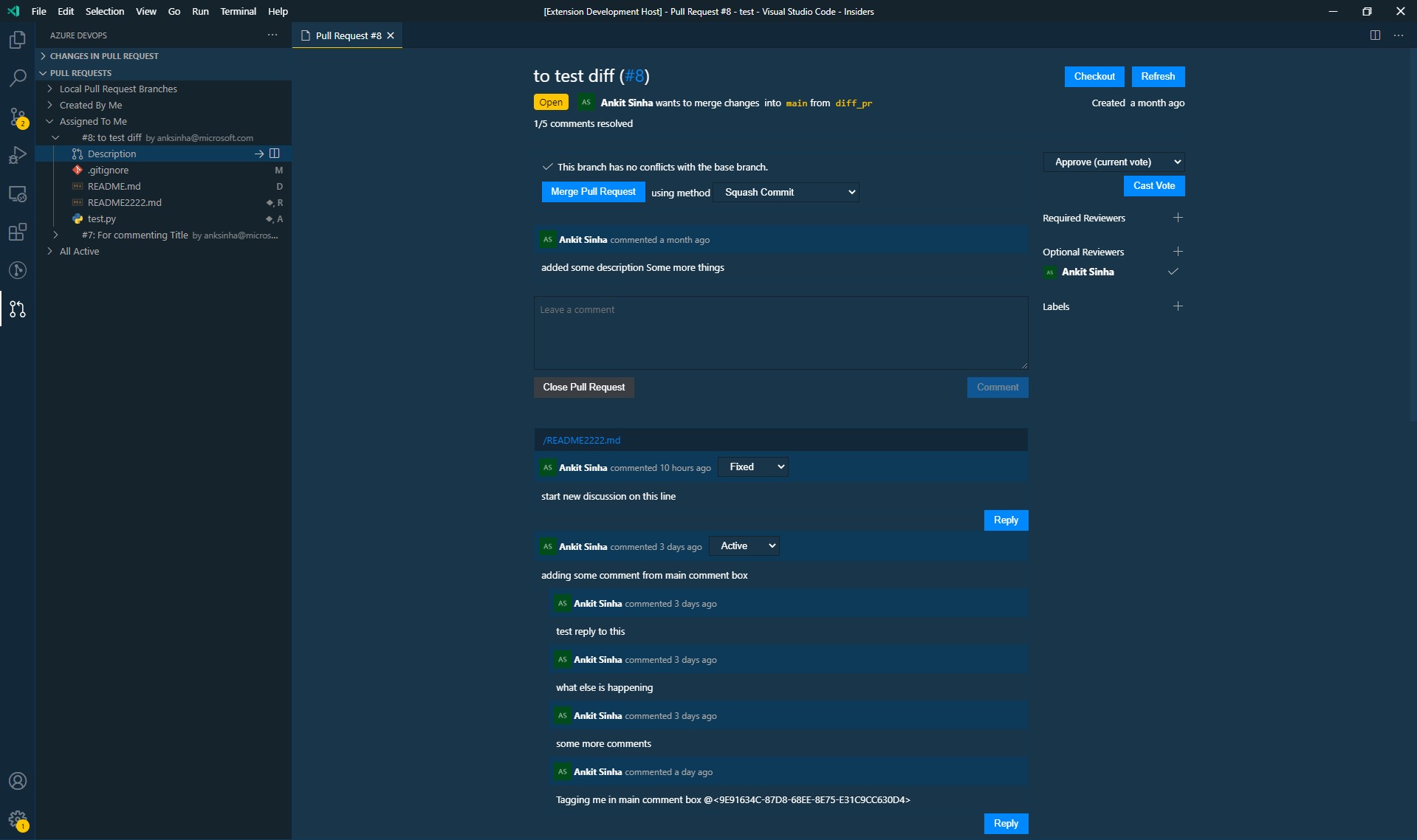Image resolution: width=1417 pixels, height=840 pixels.
Task: Click the open-to-side icon on Description row
Action: [x=275, y=154]
